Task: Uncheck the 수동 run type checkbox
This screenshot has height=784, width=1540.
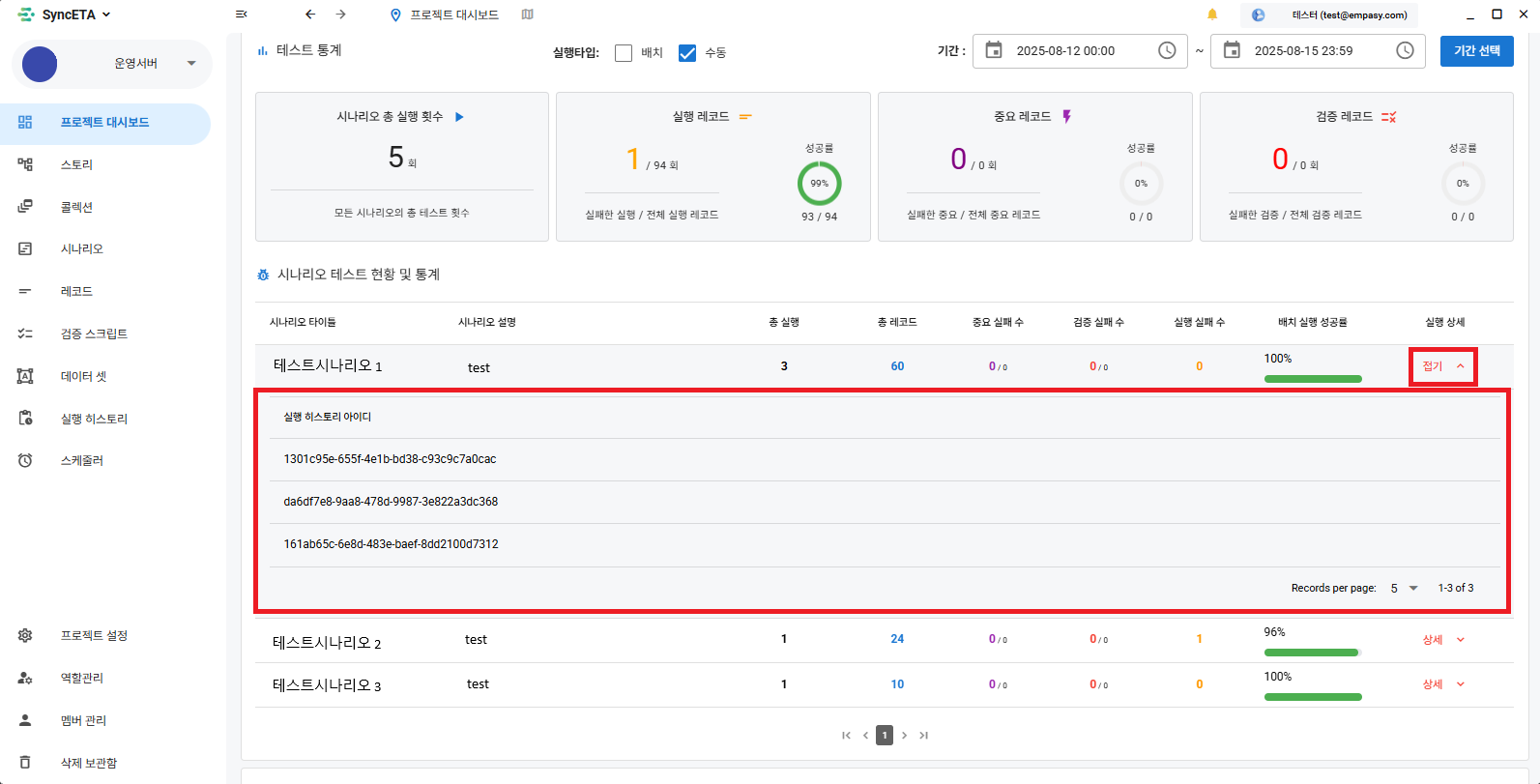Action: [687, 53]
